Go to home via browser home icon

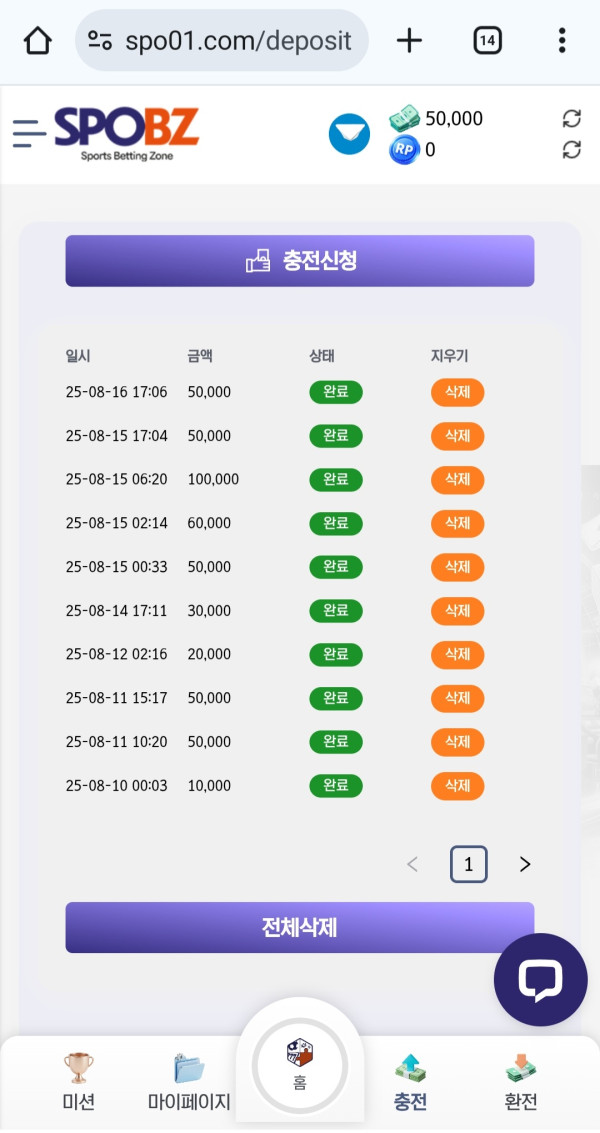[x=37, y=41]
